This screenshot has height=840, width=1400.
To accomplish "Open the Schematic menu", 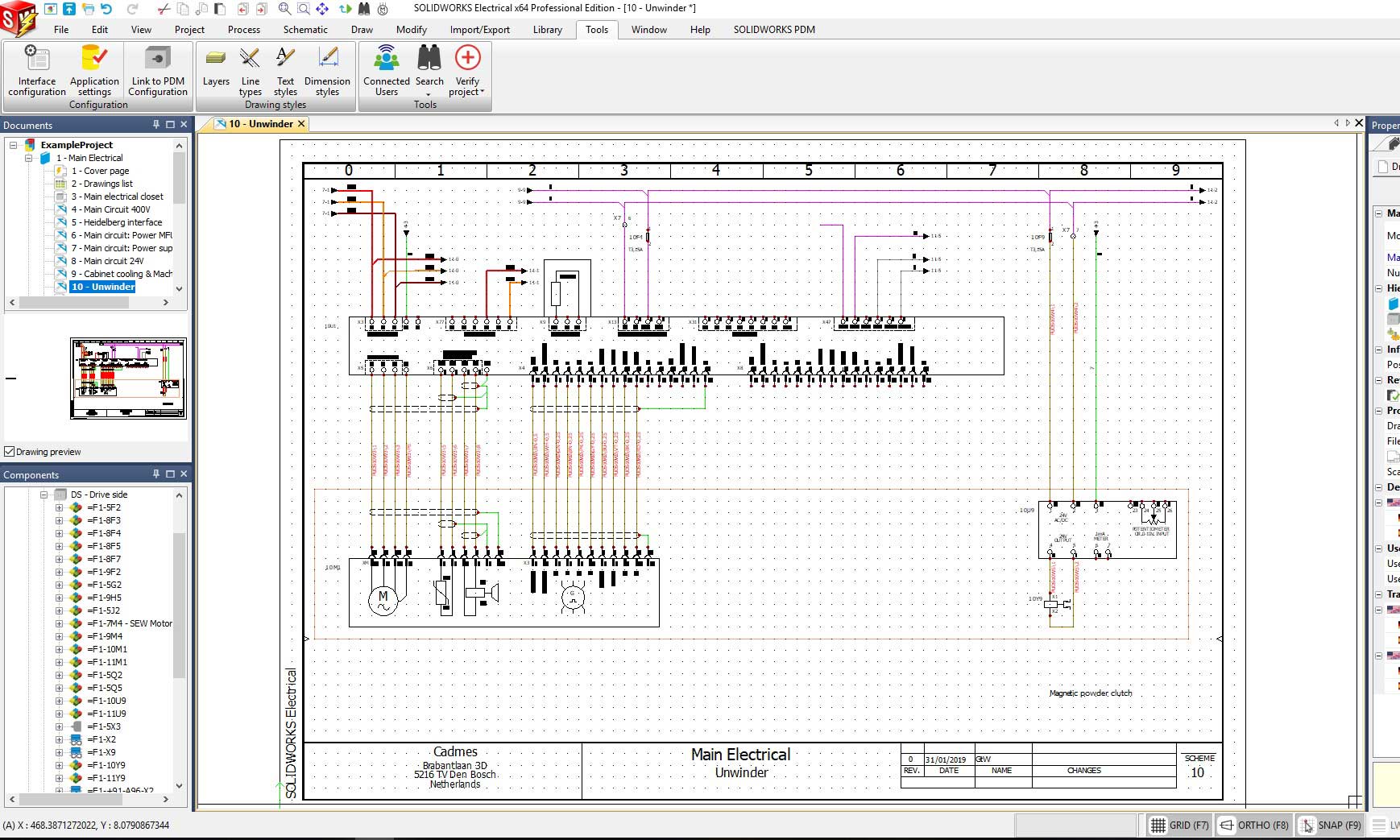I will [304, 30].
